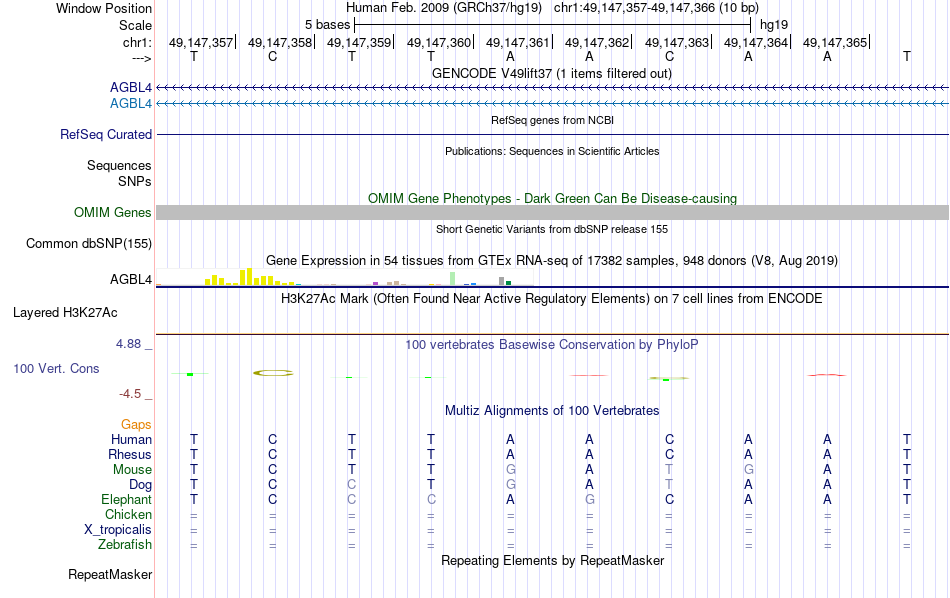
Task: Click the H3K27Ac Mark ENCODE track title
Action: [x=552, y=299]
